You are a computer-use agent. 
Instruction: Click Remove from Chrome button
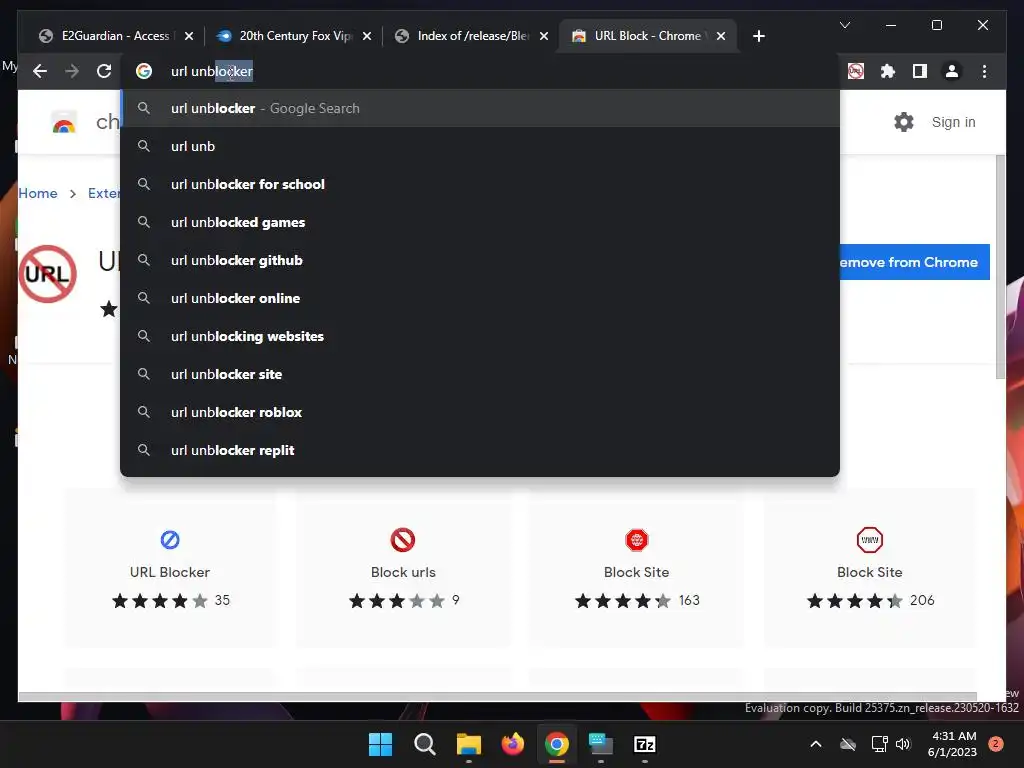point(914,262)
